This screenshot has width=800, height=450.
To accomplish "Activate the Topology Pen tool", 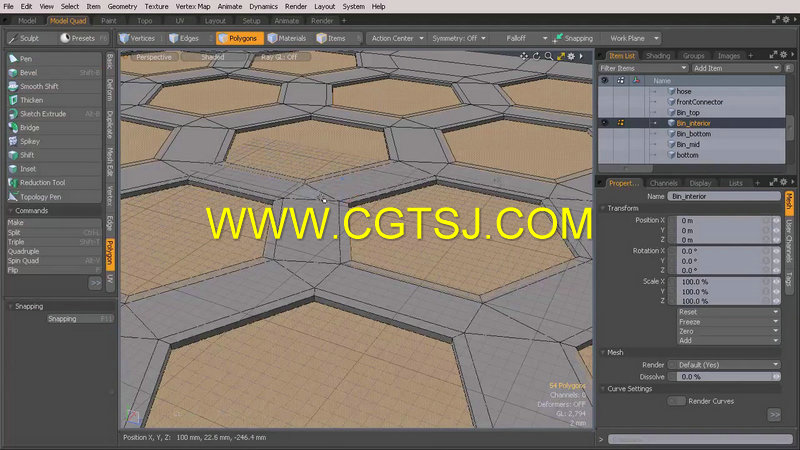I will [x=54, y=196].
